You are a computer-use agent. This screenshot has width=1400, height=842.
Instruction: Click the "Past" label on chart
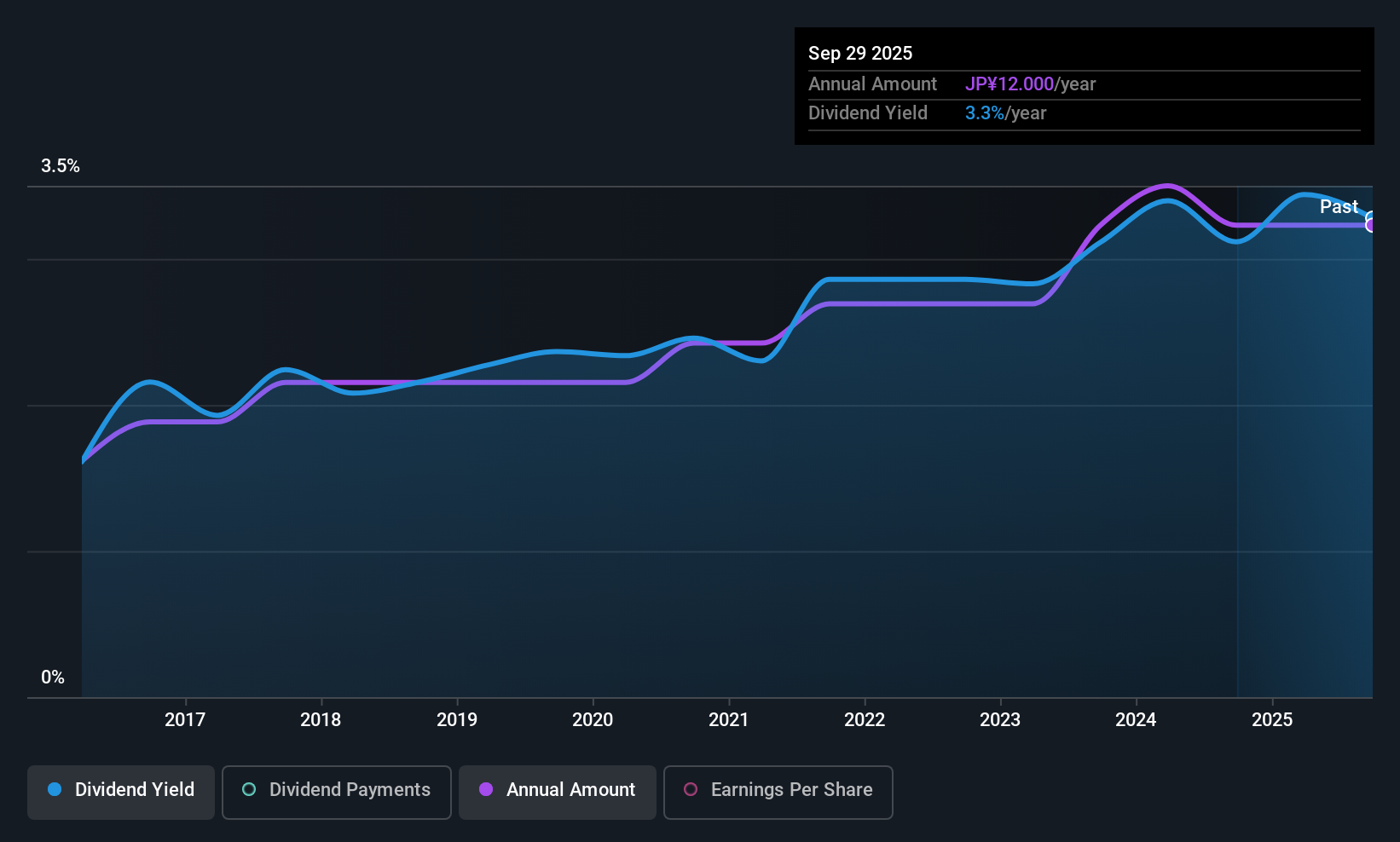coord(1339,207)
